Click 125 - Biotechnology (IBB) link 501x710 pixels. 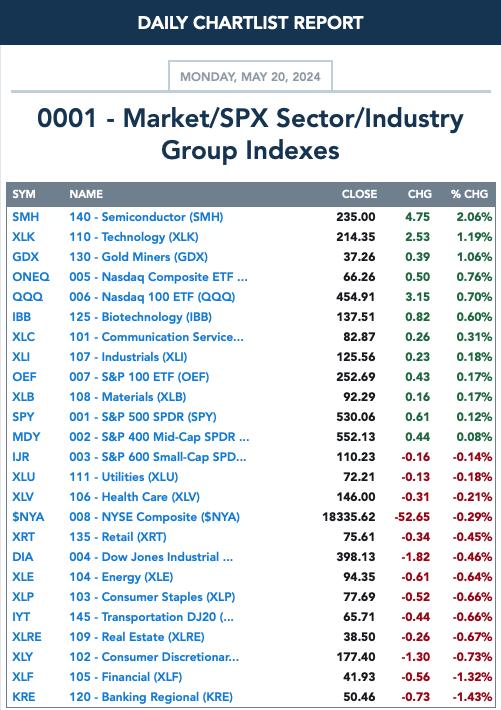pyautogui.click(x=140, y=317)
